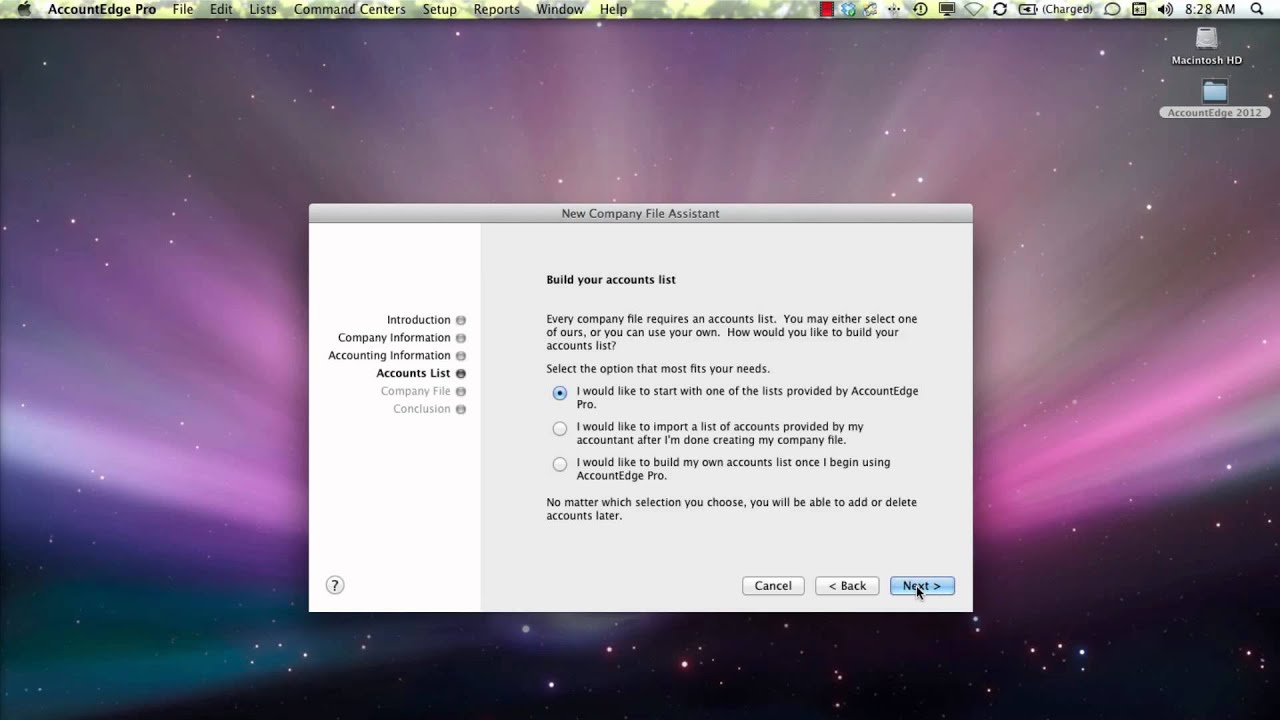The height and width of the screenshot is (720, 1280).
Task: Click the Wi-Fi status icon
Action: tap(973, 9)
